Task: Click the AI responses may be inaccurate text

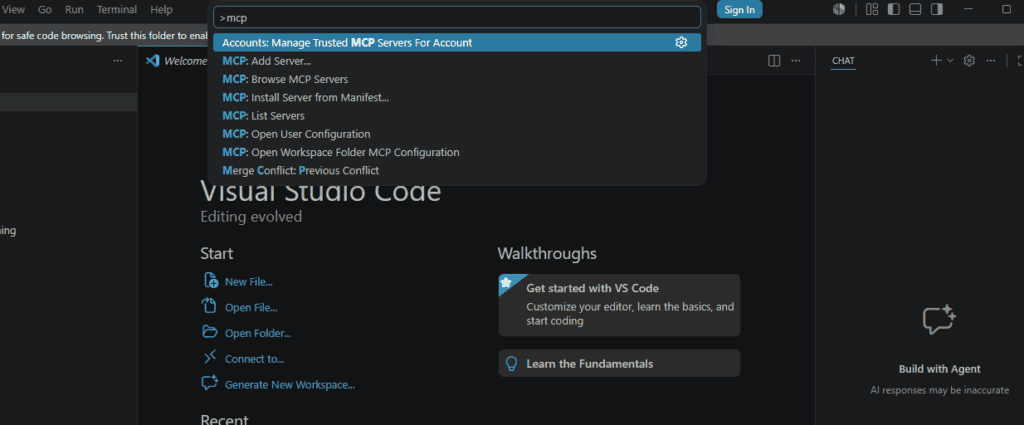Action: pos(940,390)
